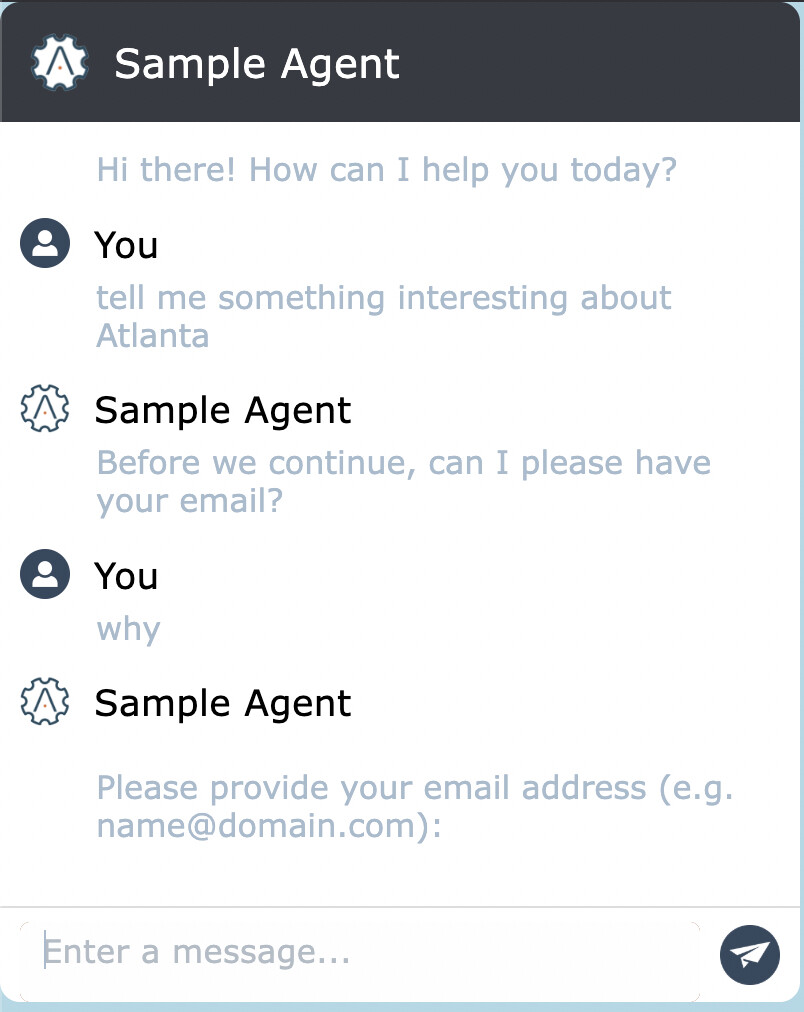
Task: Click the Sample Agent logo in header
Action: pyautogui.click(x=61, y=64)
